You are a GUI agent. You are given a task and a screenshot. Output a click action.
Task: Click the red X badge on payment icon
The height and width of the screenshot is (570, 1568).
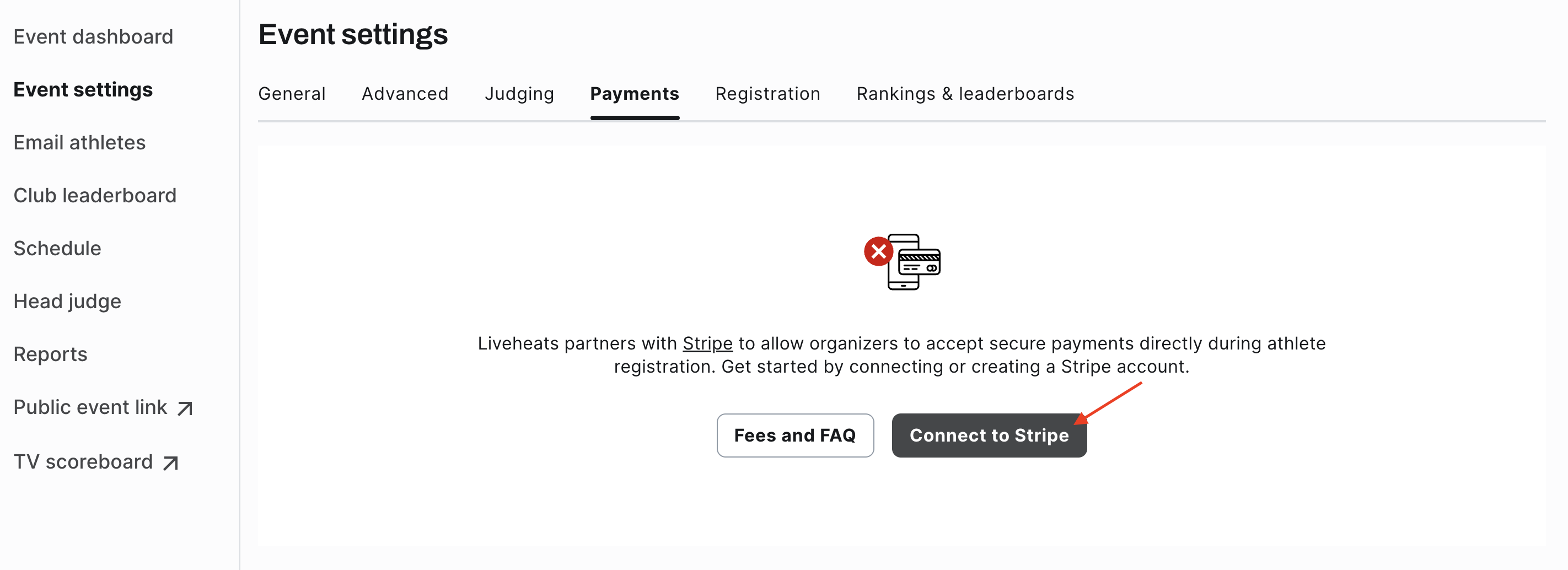878,251
